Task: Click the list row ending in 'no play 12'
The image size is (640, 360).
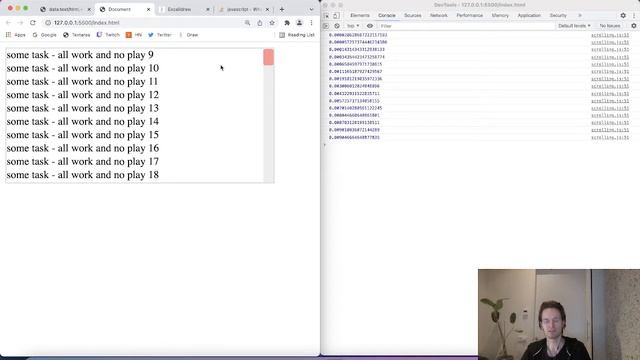Action: [x=134, y=95]
